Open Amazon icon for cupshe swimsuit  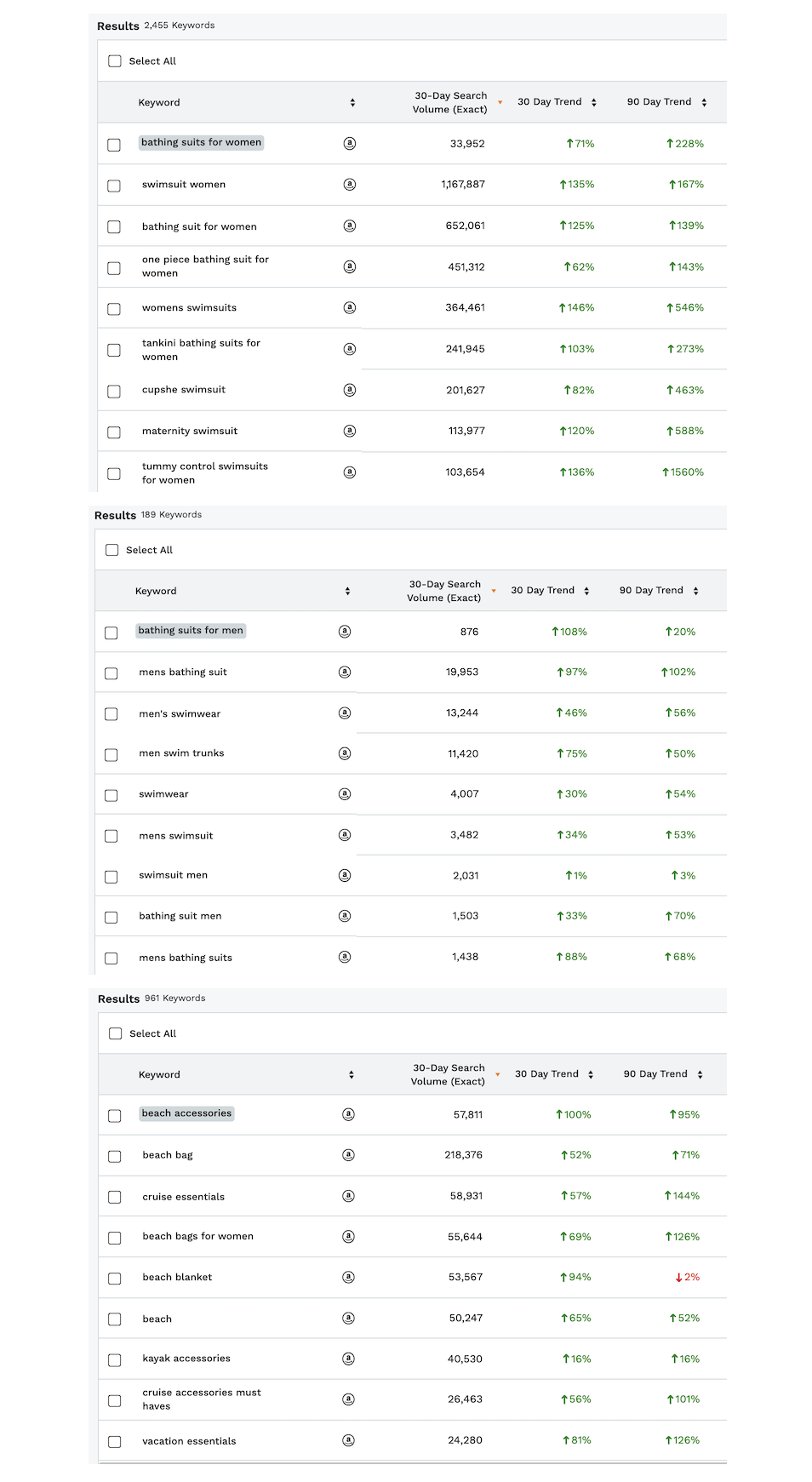[349, 390]
